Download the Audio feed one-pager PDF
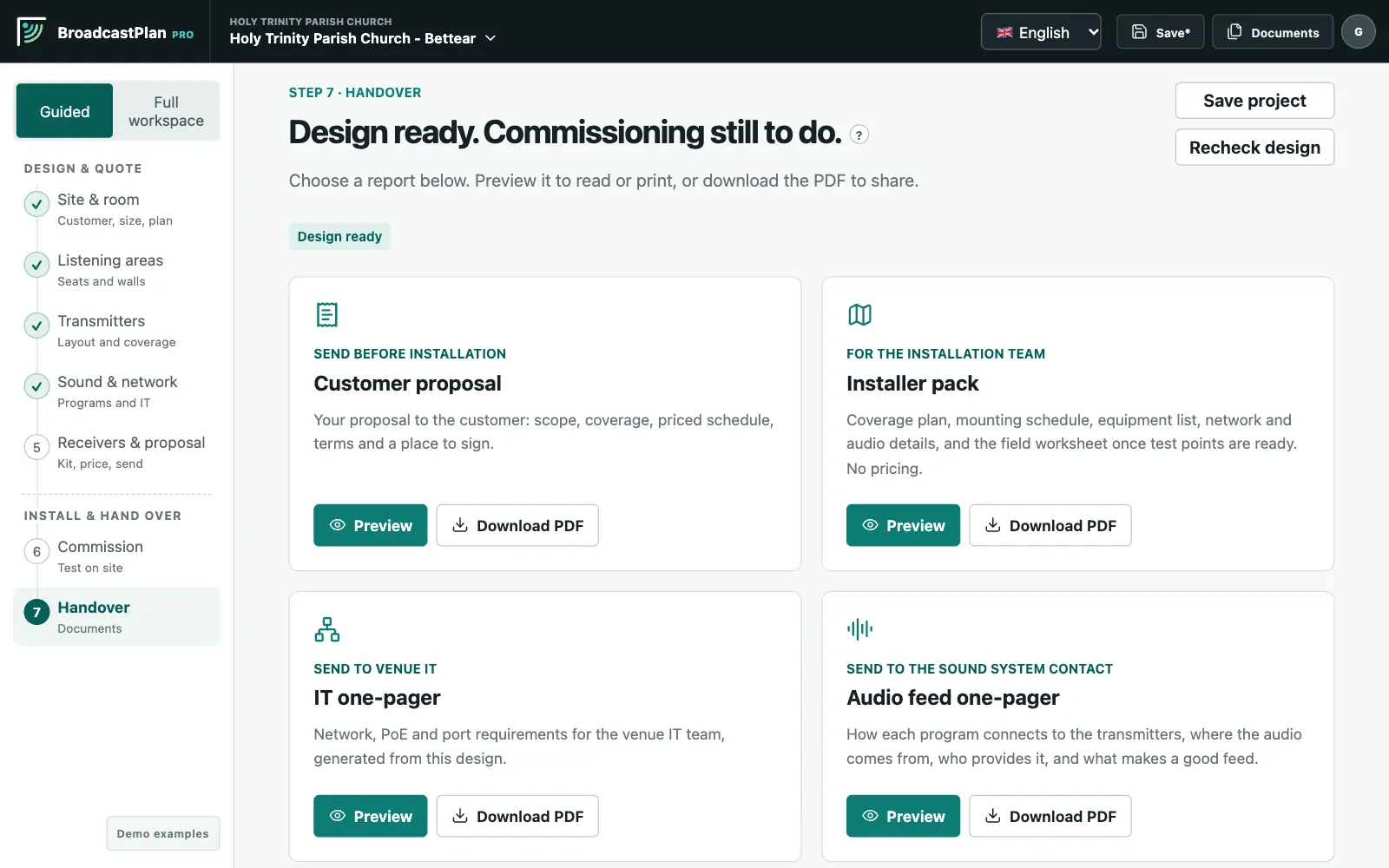This screenshot has width=1389, height=868. coord(1050,816)
